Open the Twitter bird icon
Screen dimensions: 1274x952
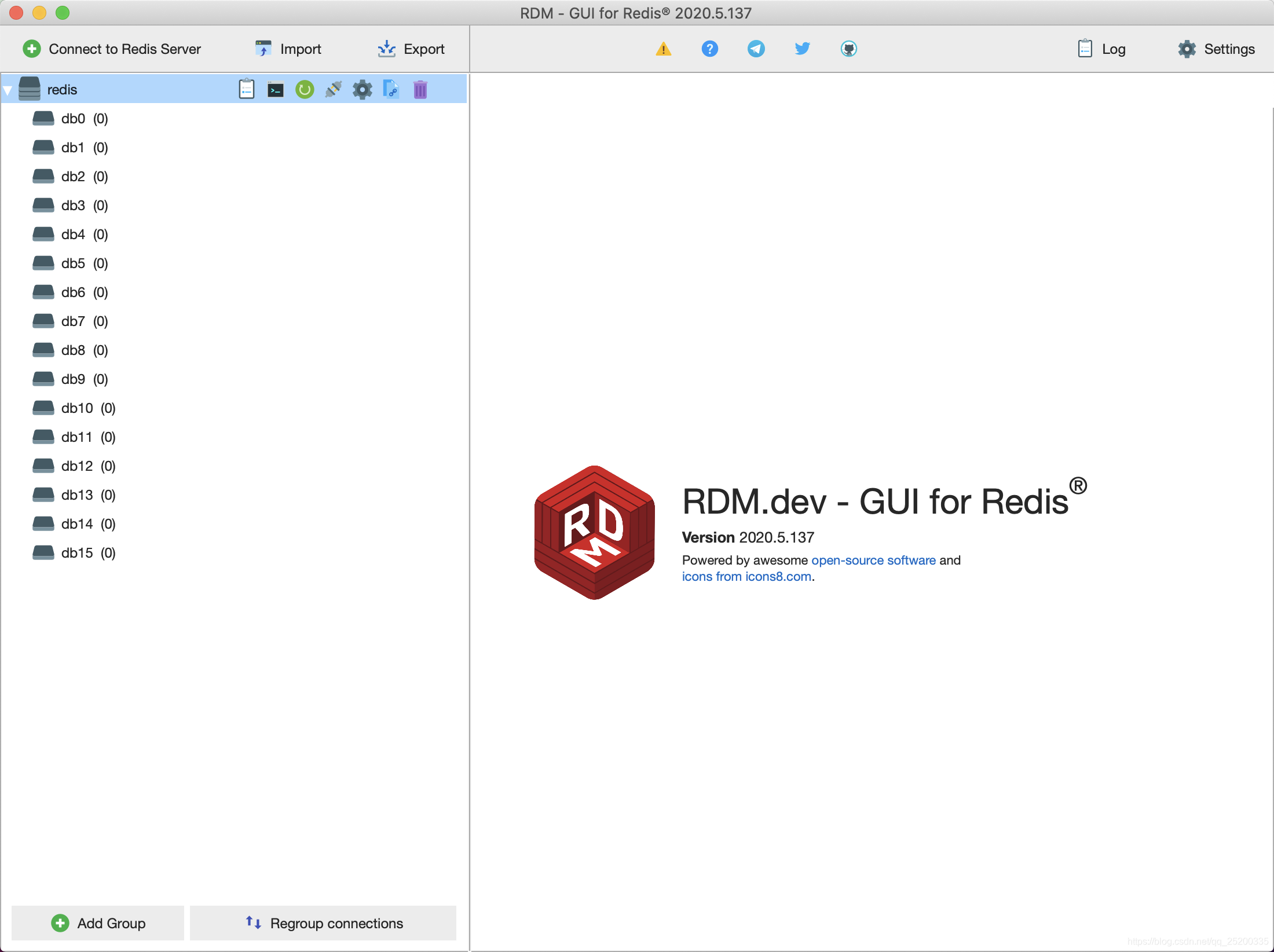point(803,49)
